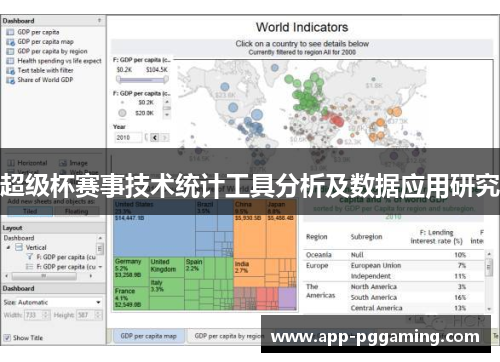Click the Layout tree vertical scrollbar thumb

[x=100, y=248]
